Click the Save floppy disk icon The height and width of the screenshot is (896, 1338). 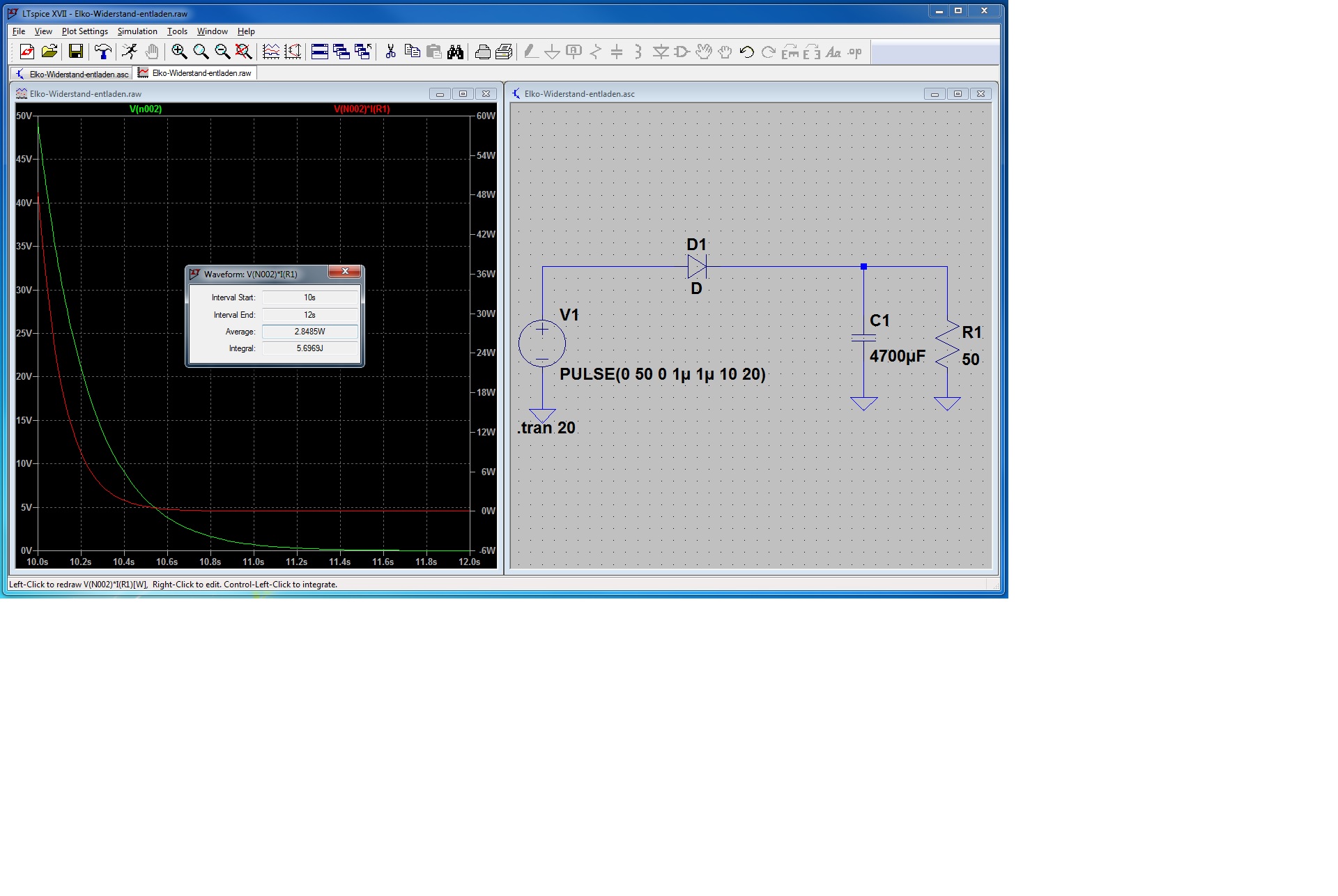coord(75,52)
